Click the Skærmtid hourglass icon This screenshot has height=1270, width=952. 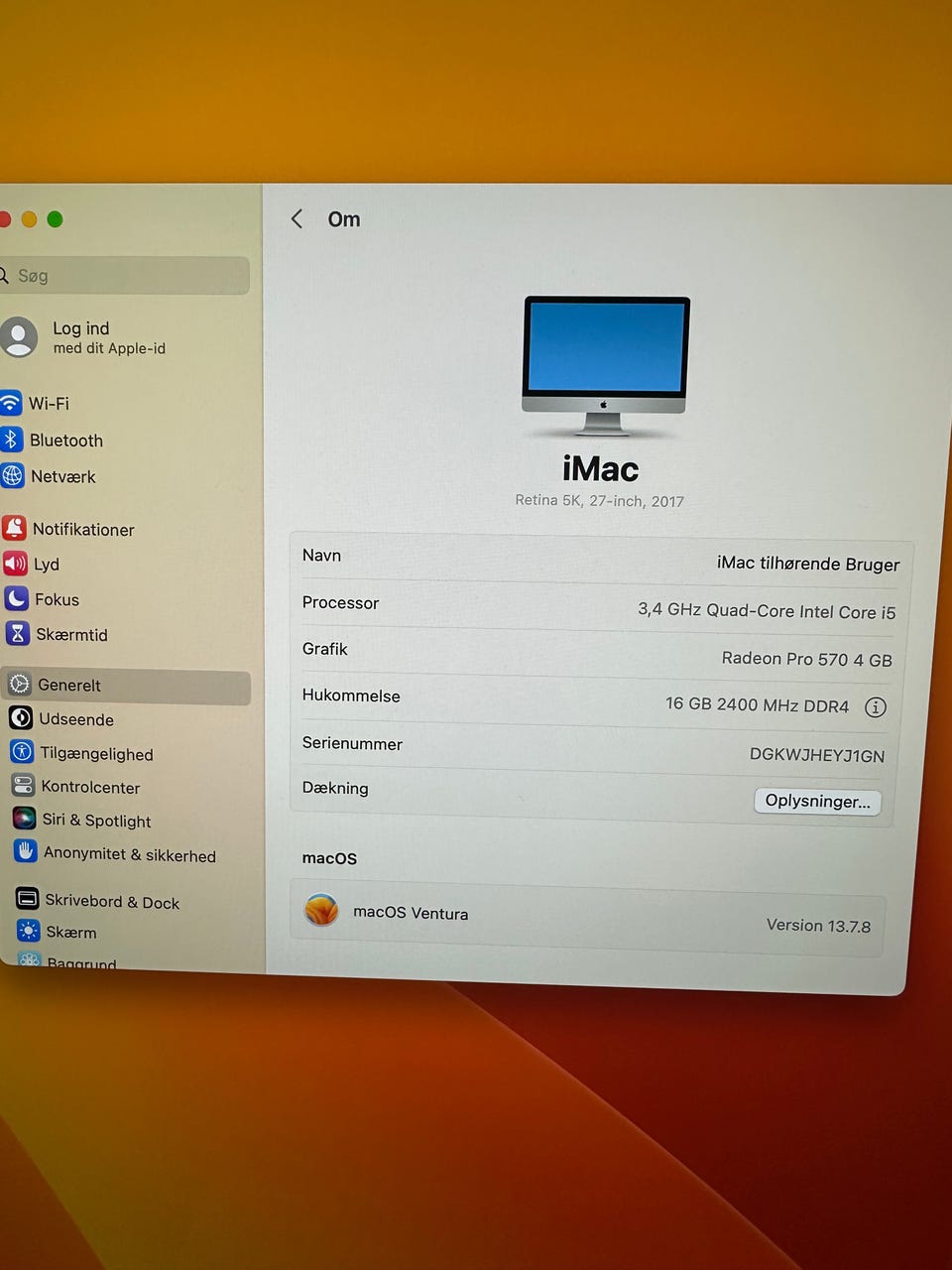point(18,633)
